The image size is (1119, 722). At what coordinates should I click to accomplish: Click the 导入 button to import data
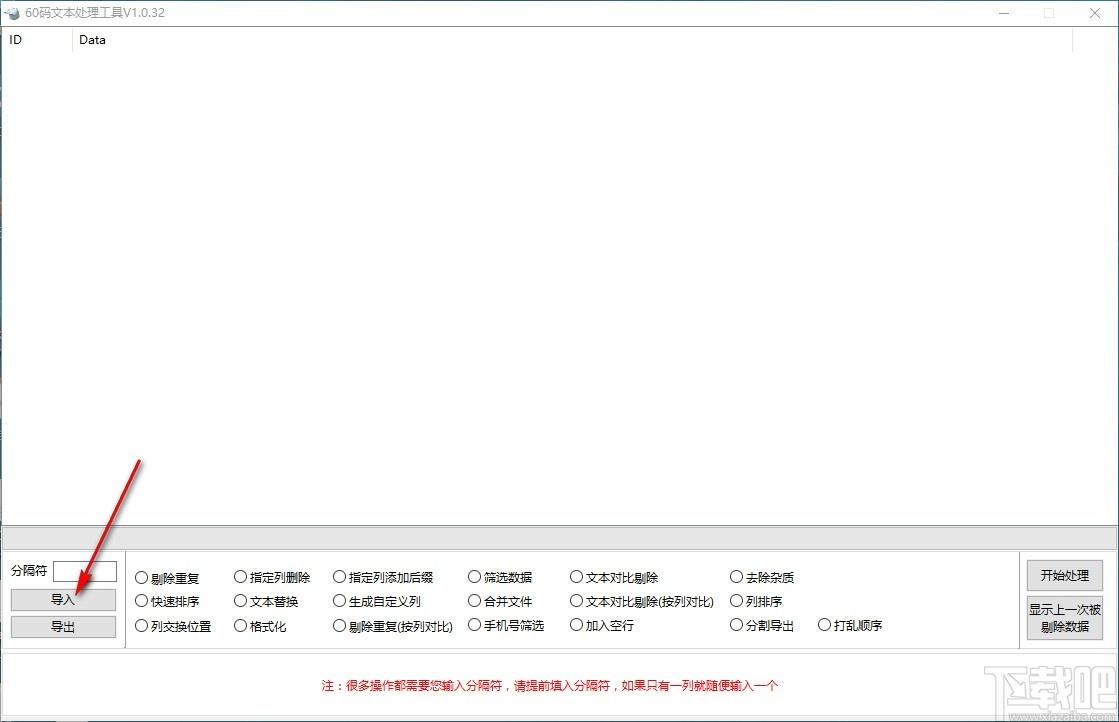[x=63, y=600]
